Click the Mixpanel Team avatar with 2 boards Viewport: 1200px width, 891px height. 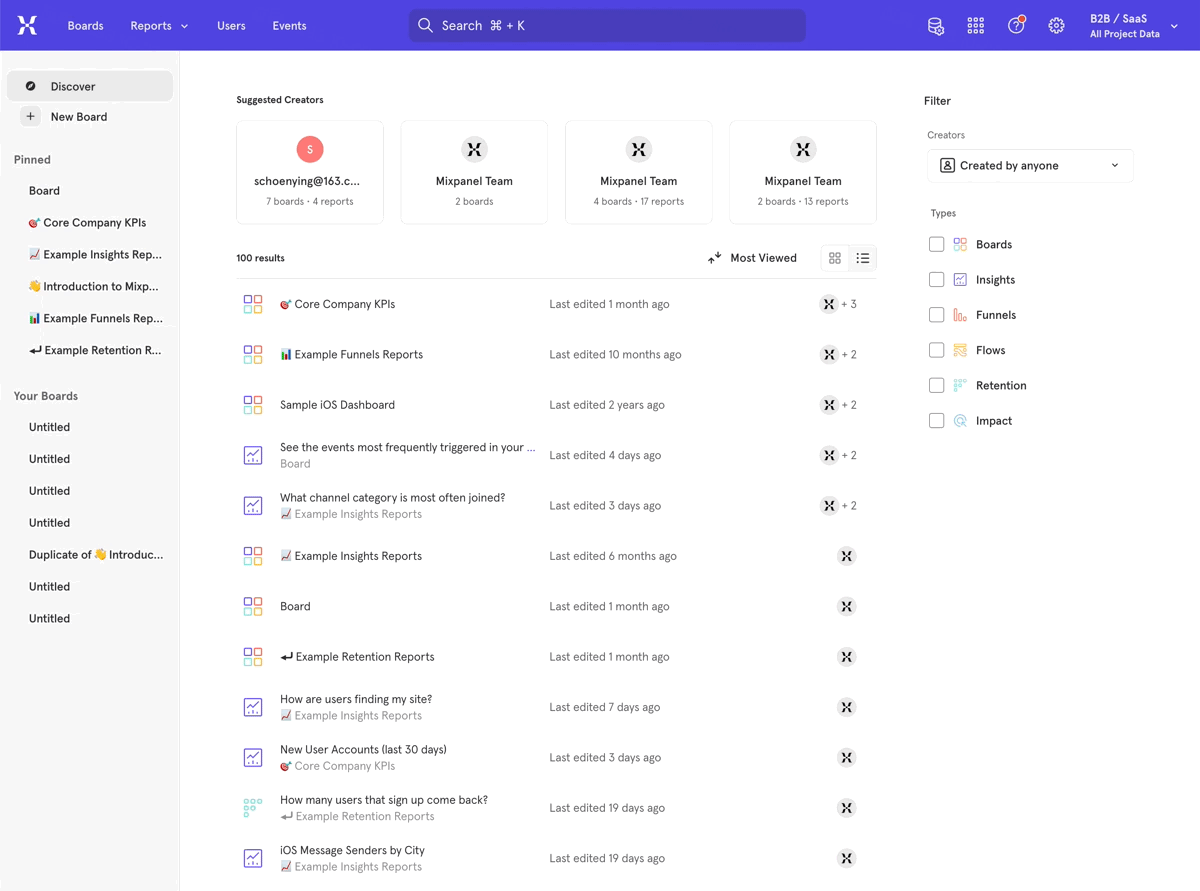coord(474,149)
